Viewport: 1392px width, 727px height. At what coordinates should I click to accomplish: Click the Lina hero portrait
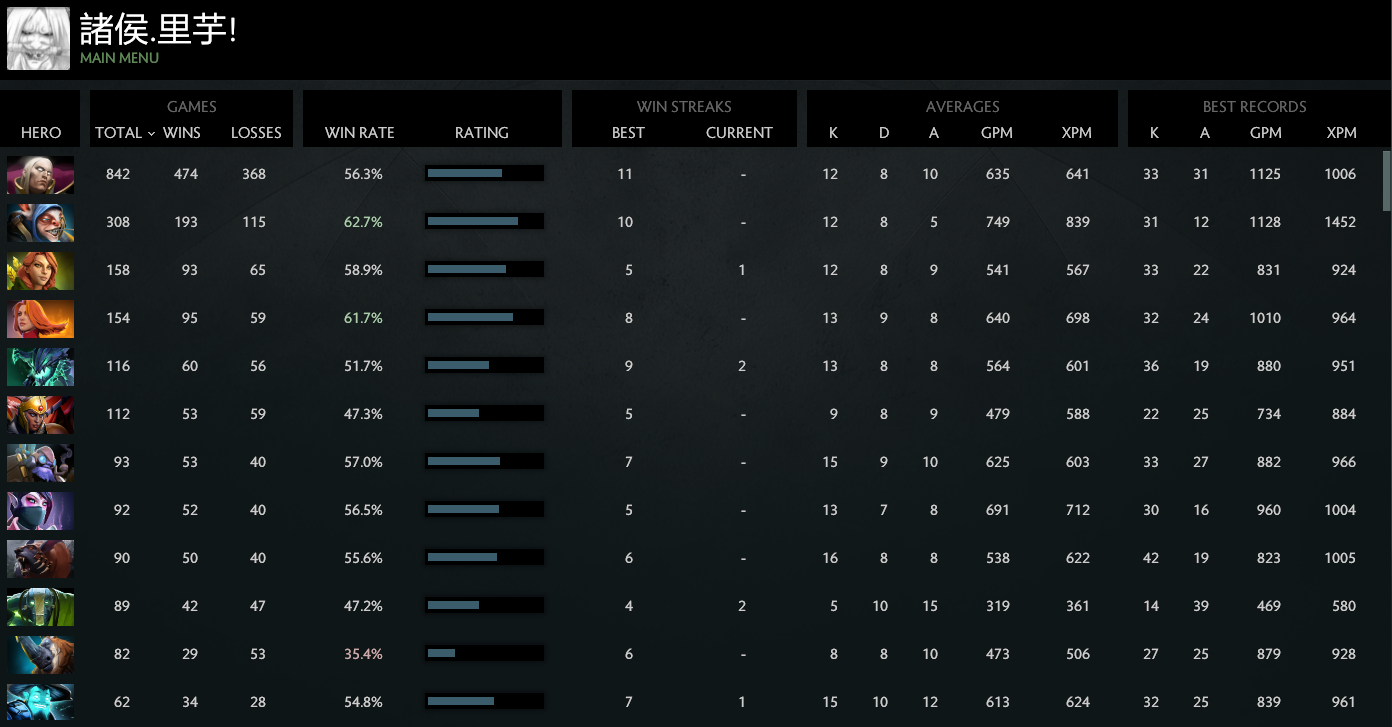tap(40, 318)
